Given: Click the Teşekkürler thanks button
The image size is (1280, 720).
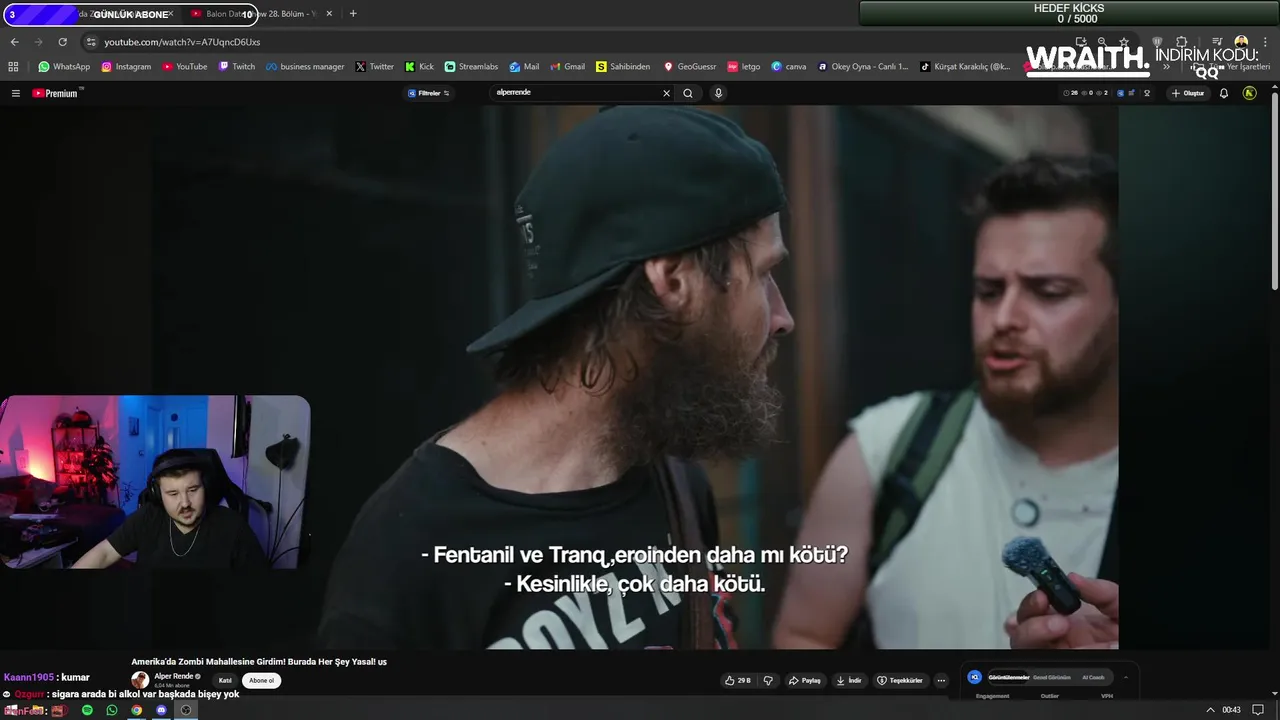Looking at the screenshot, I should [x=900, y=680].
